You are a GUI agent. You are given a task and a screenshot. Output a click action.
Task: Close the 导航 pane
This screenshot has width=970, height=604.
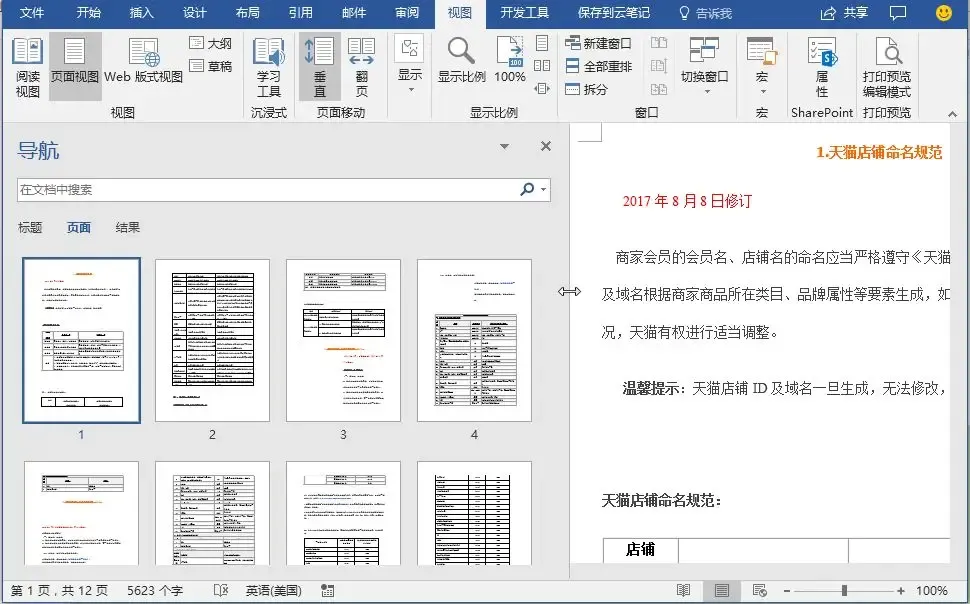click(546, 146)
